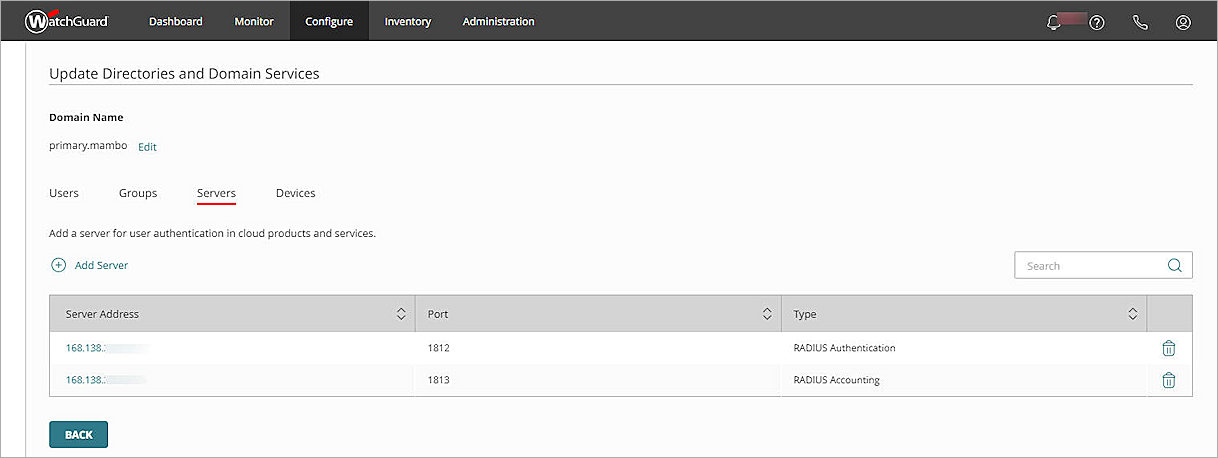Click the WatchGuard logo
1218x458 pixels.
[66, 21]
